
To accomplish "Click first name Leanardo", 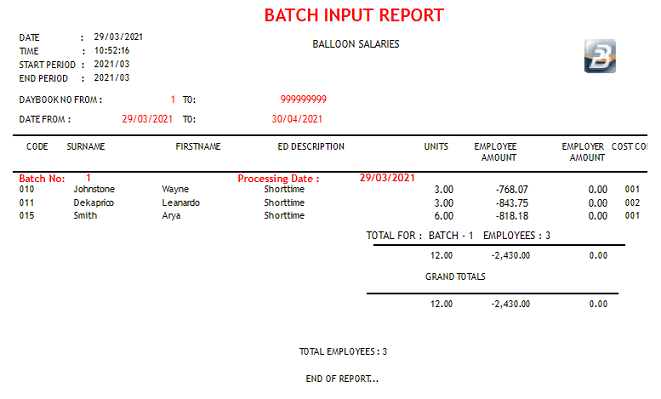I will pos(181,203).
